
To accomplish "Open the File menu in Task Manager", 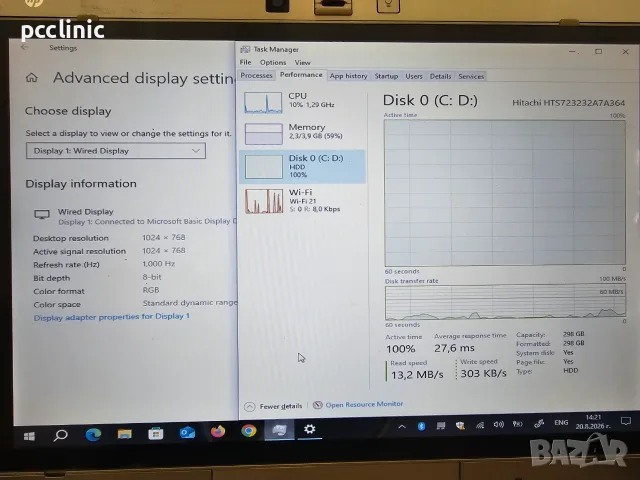I will tap(245, 62).
